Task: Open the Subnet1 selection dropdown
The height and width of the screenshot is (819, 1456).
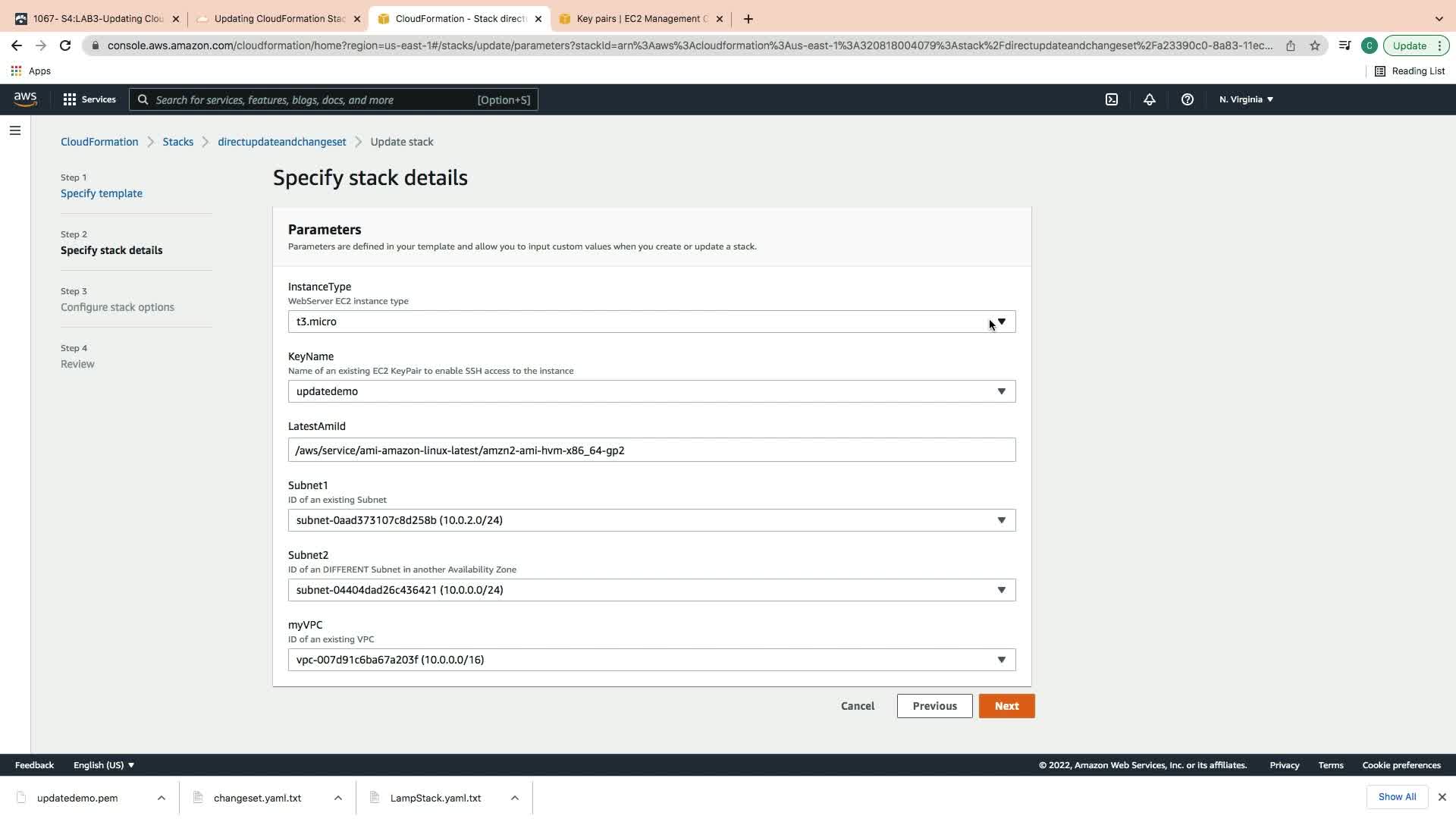Action: [651, 520]
